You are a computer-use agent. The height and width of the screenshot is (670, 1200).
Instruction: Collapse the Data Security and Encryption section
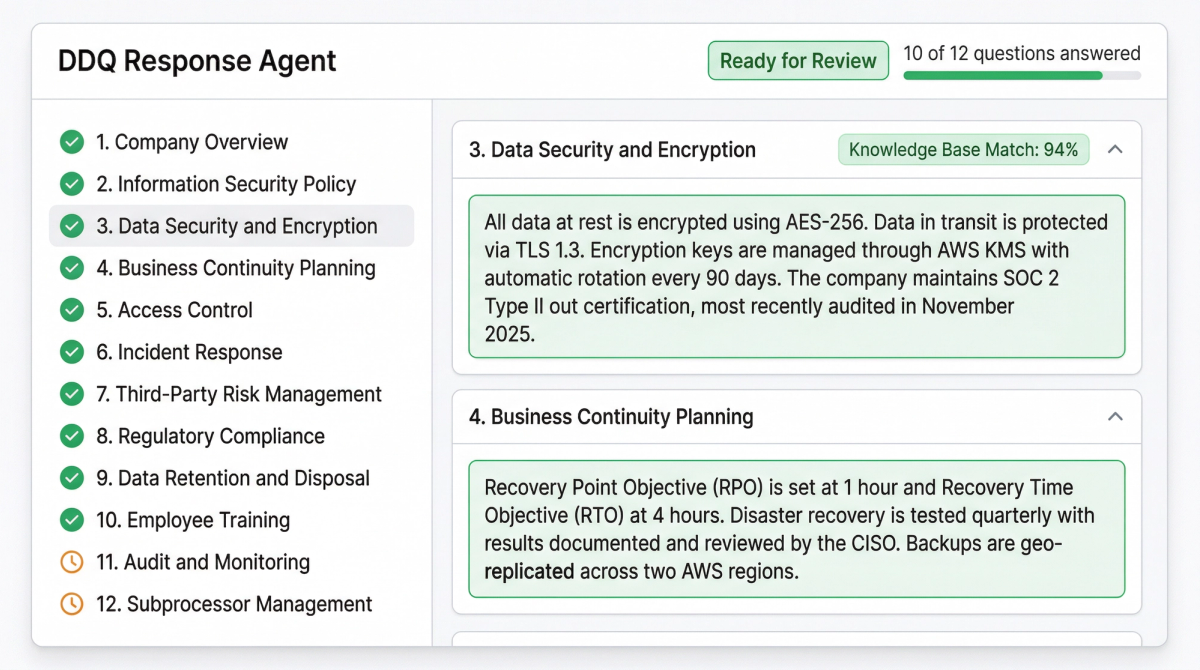(1116, 150)
